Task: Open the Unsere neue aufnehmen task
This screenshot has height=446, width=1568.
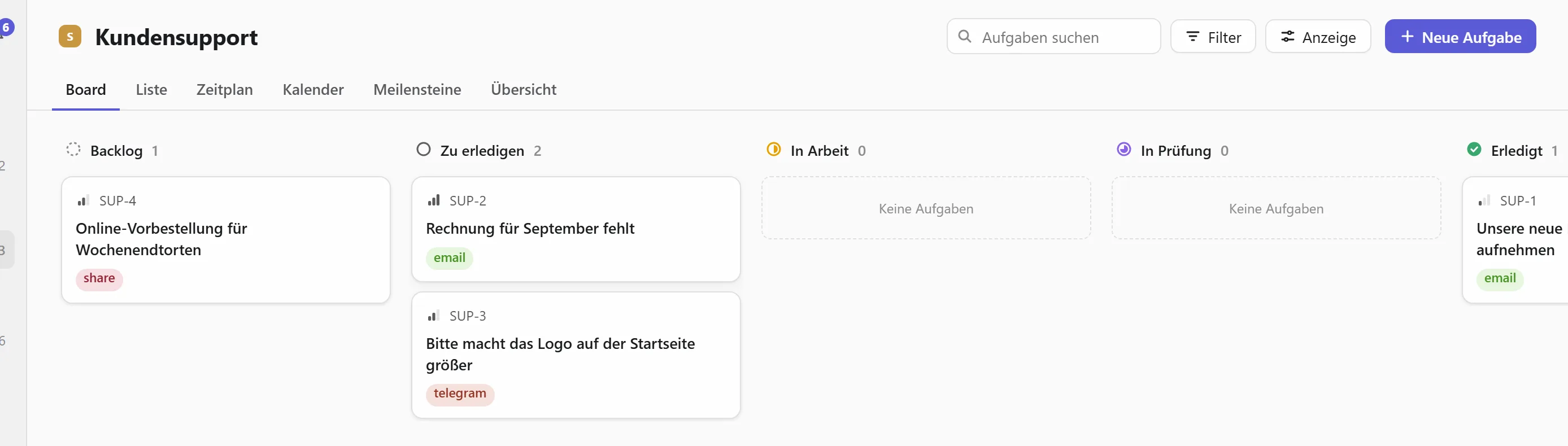Action: [x=1515, y=240]
